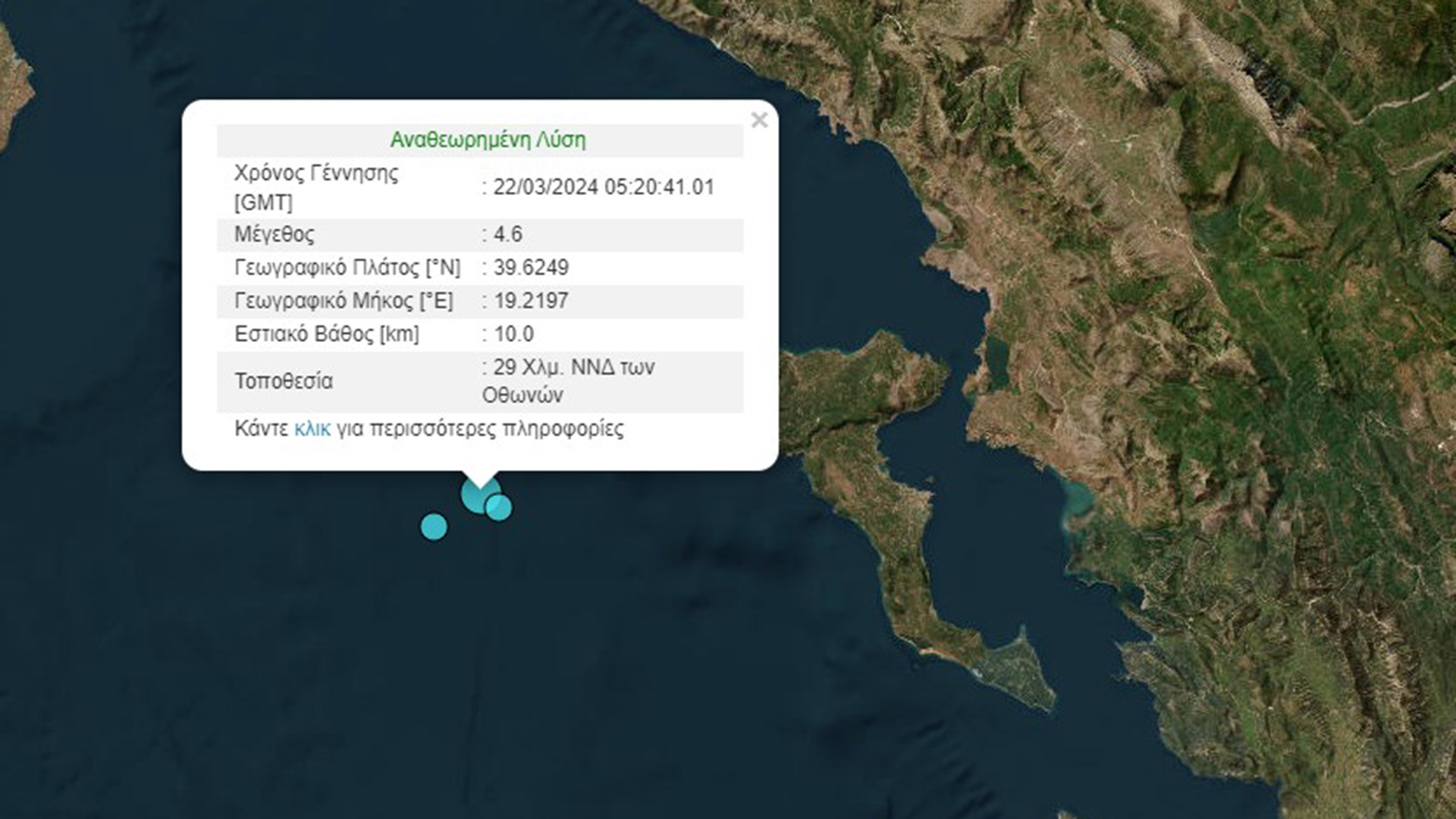Image resolution: width=1456 pixels, height=819 pixels.
Task: Close the earthquake info popup
Action: click(x=759, y=121)
